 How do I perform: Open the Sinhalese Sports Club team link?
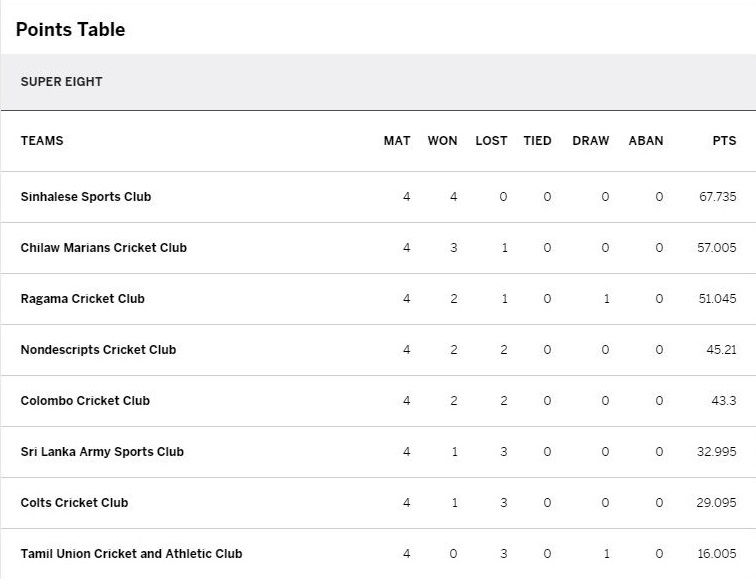click(x=86, y=197)
